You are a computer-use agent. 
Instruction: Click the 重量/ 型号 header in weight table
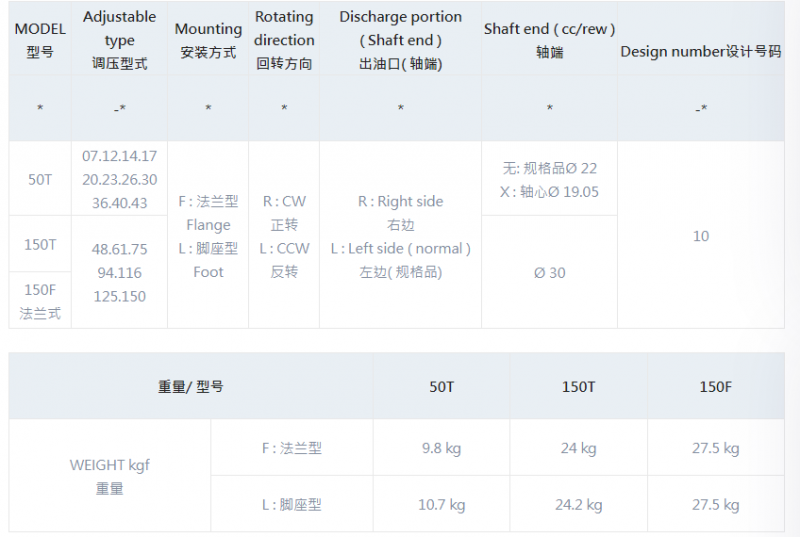pyautogui.click(x=190, y=387)
